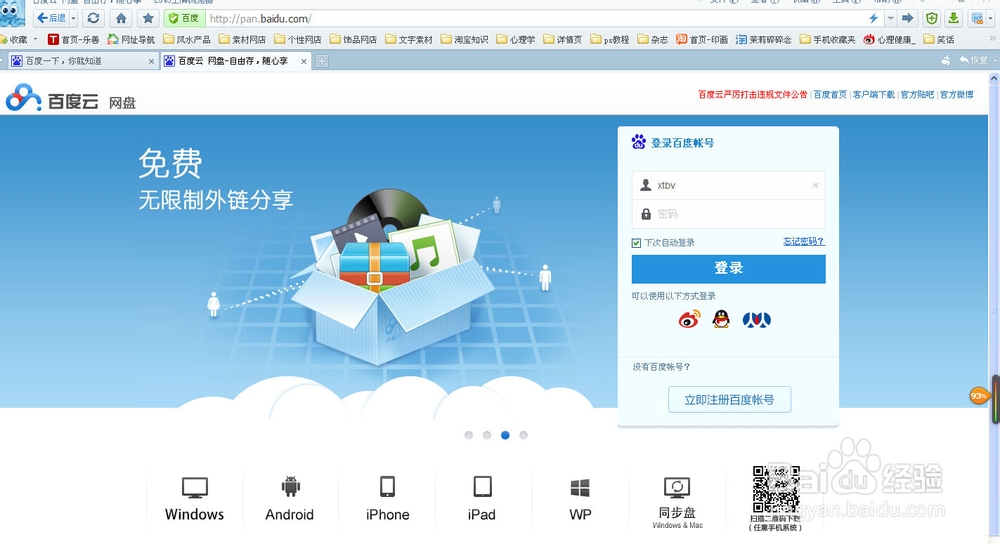Bookmark this page with the star icon

(148, 18)
